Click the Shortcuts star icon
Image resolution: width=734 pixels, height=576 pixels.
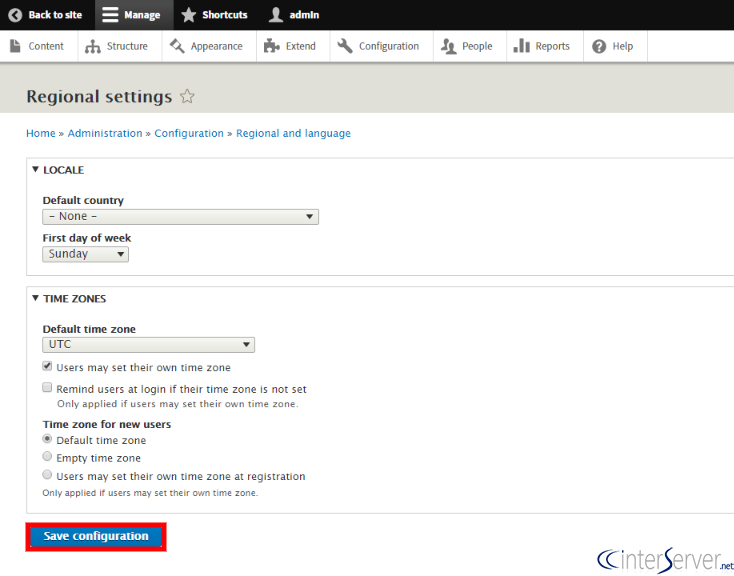pos(189,15)
